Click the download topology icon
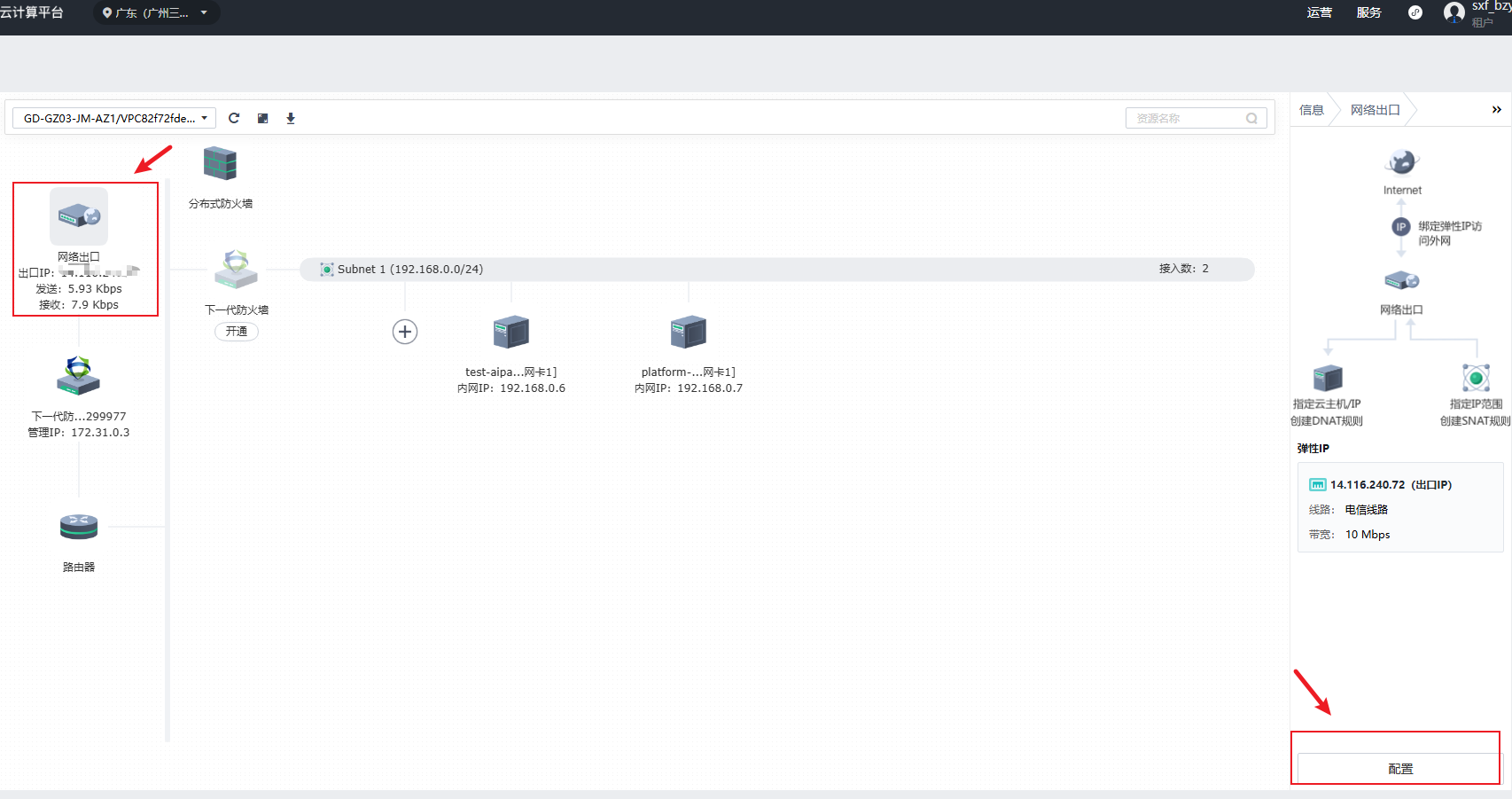This screenshot has width=1512, height=799. [x=291, y=118]
